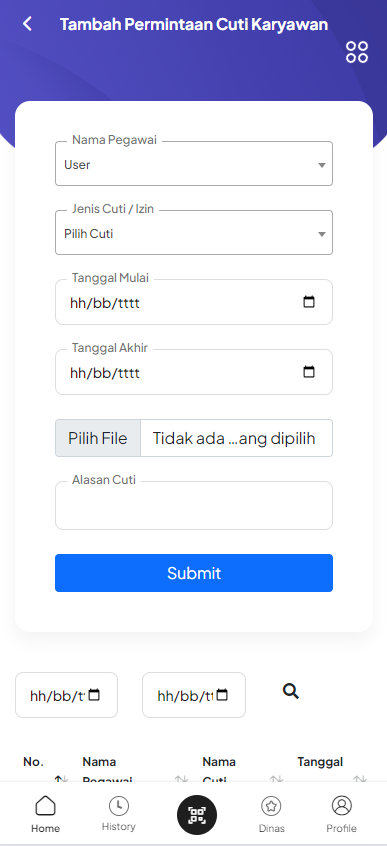Open the Dinas tab

coord(271,815)
